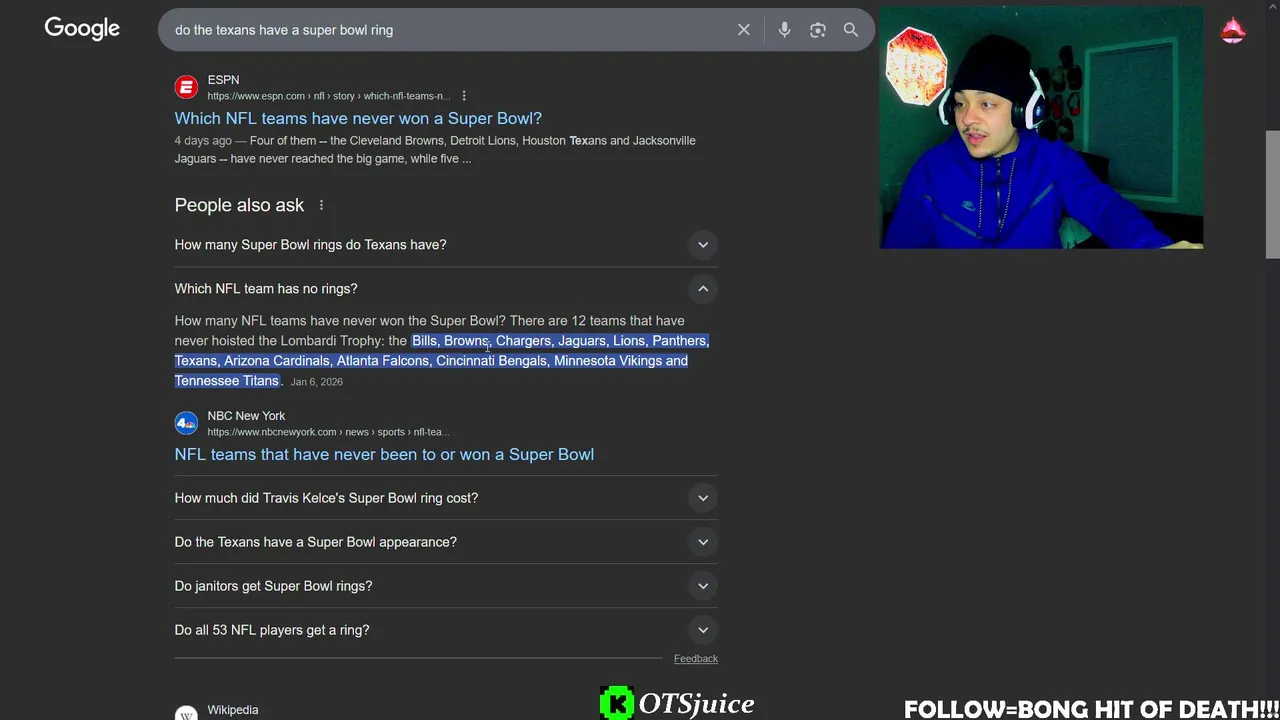Viewport: 1280px width, 720px height.
Task: Expand "How many Super Bowl rings do Texans have?"
Action: [x=446, y=245]
